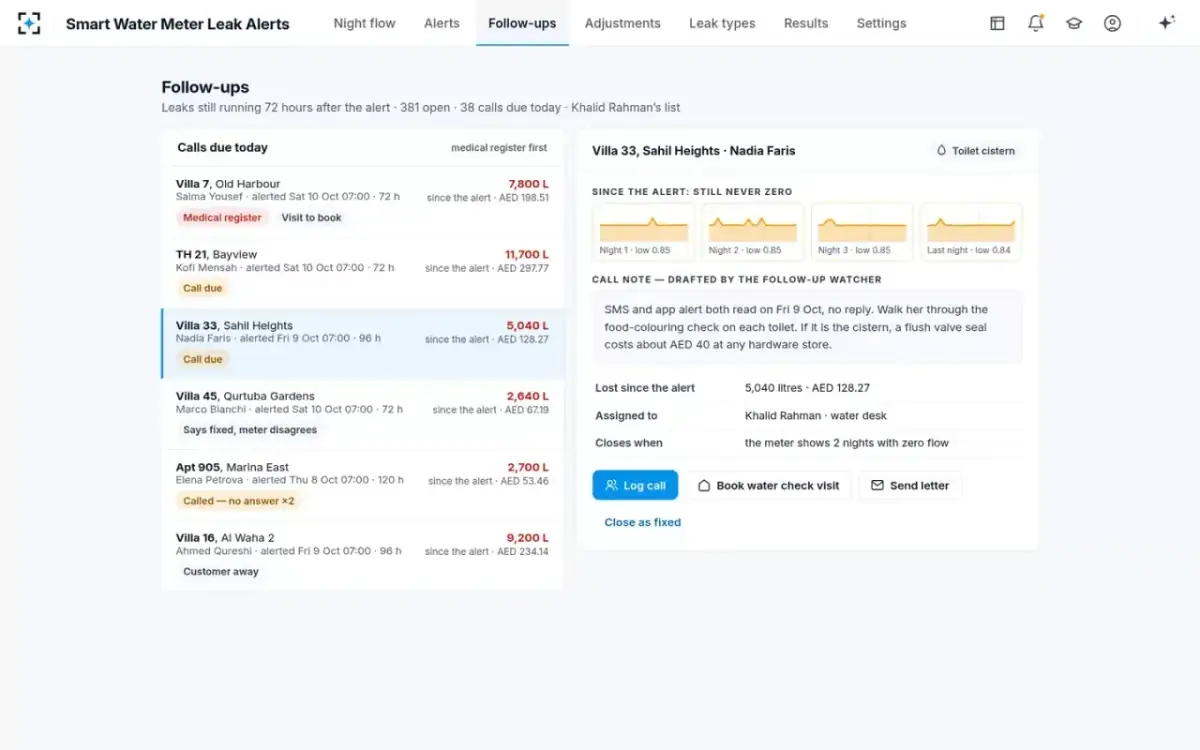
Task: Open the layout panel icon
Action: tap(997, 23)
